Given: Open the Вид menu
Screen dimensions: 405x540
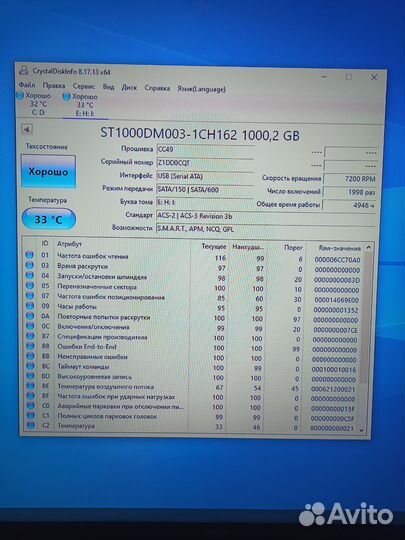Looking at the screenshot, I should [108, 86].
